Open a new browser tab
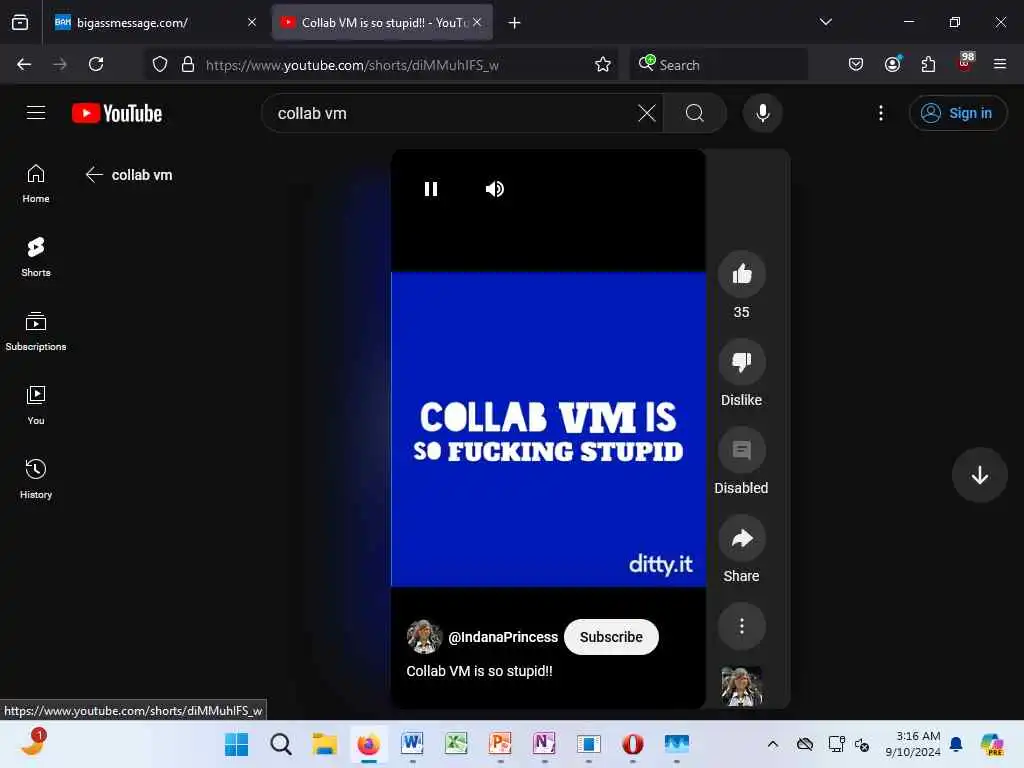This screenshot has height=768, width=1024. click(x=514, y=23)
